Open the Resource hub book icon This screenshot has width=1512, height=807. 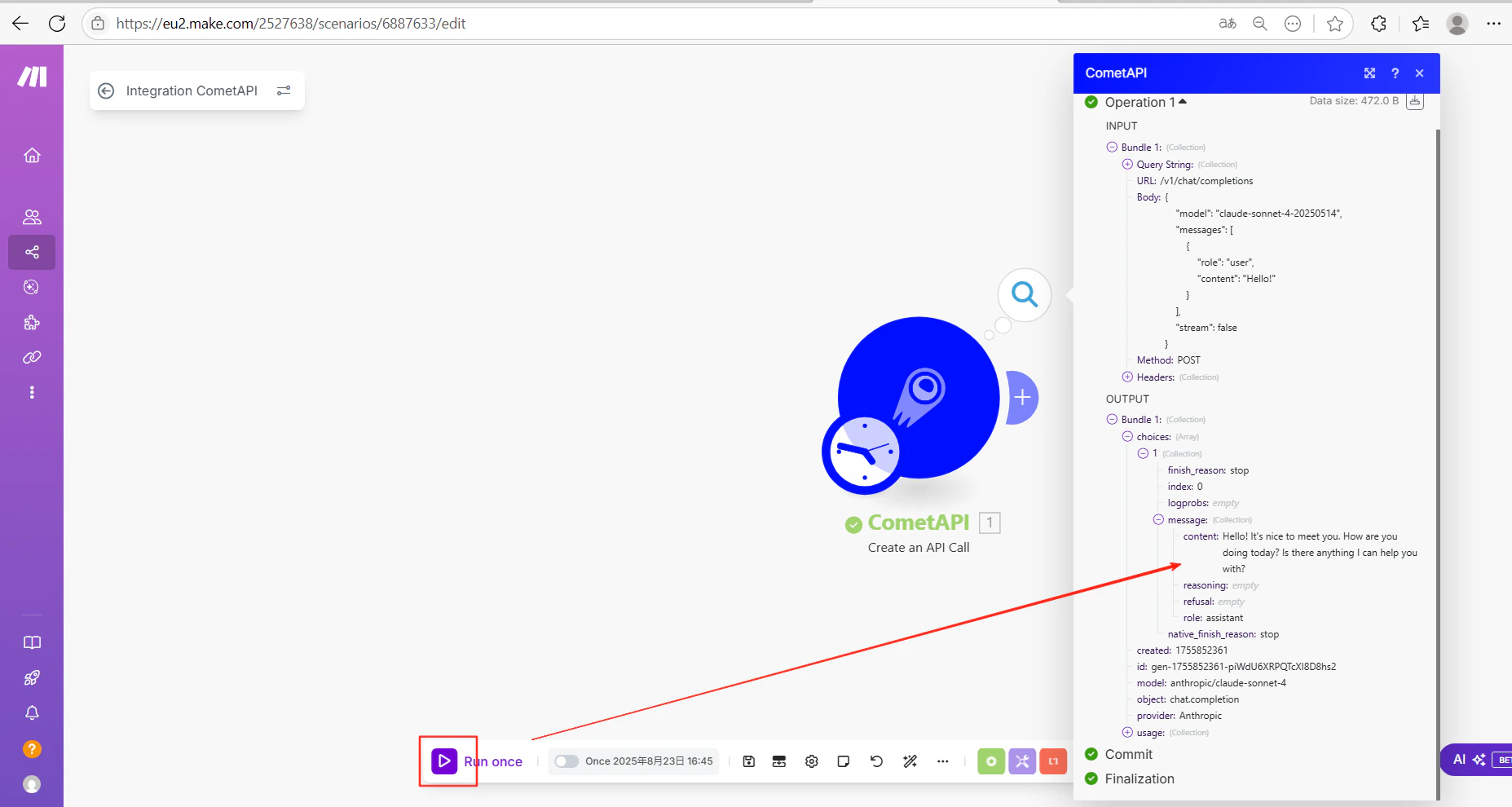click(32, 642)
